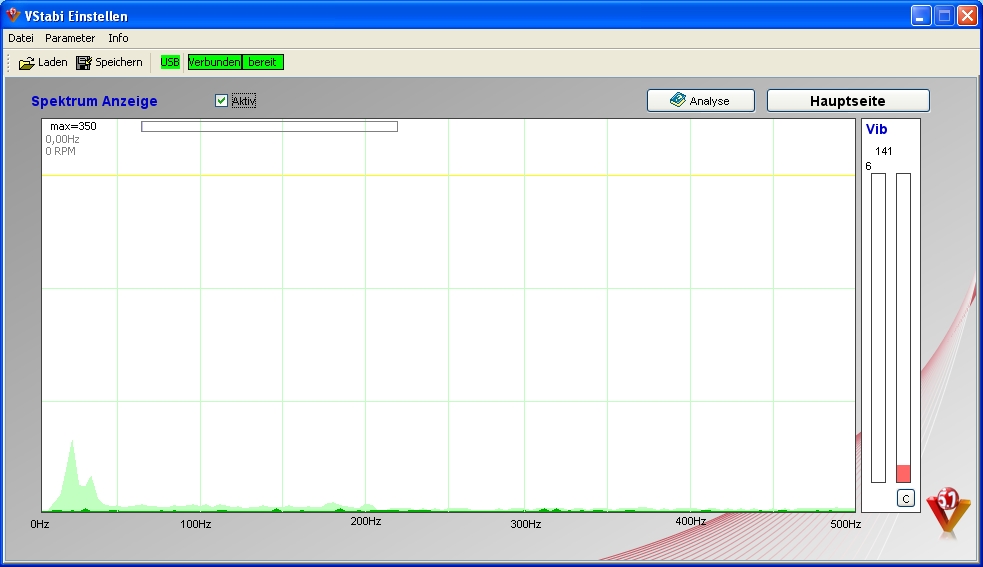The height and width of the screenshot is (567, 983).
Task: Click the USB status indicator
Action: point(170,62)
